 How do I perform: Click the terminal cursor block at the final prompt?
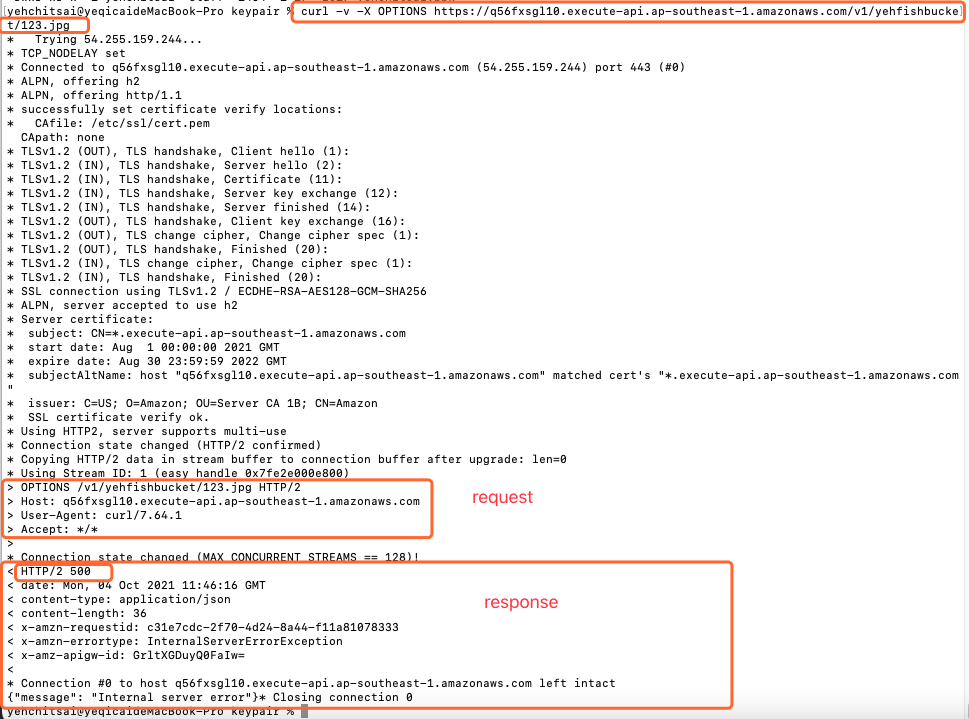click(305, 712)
